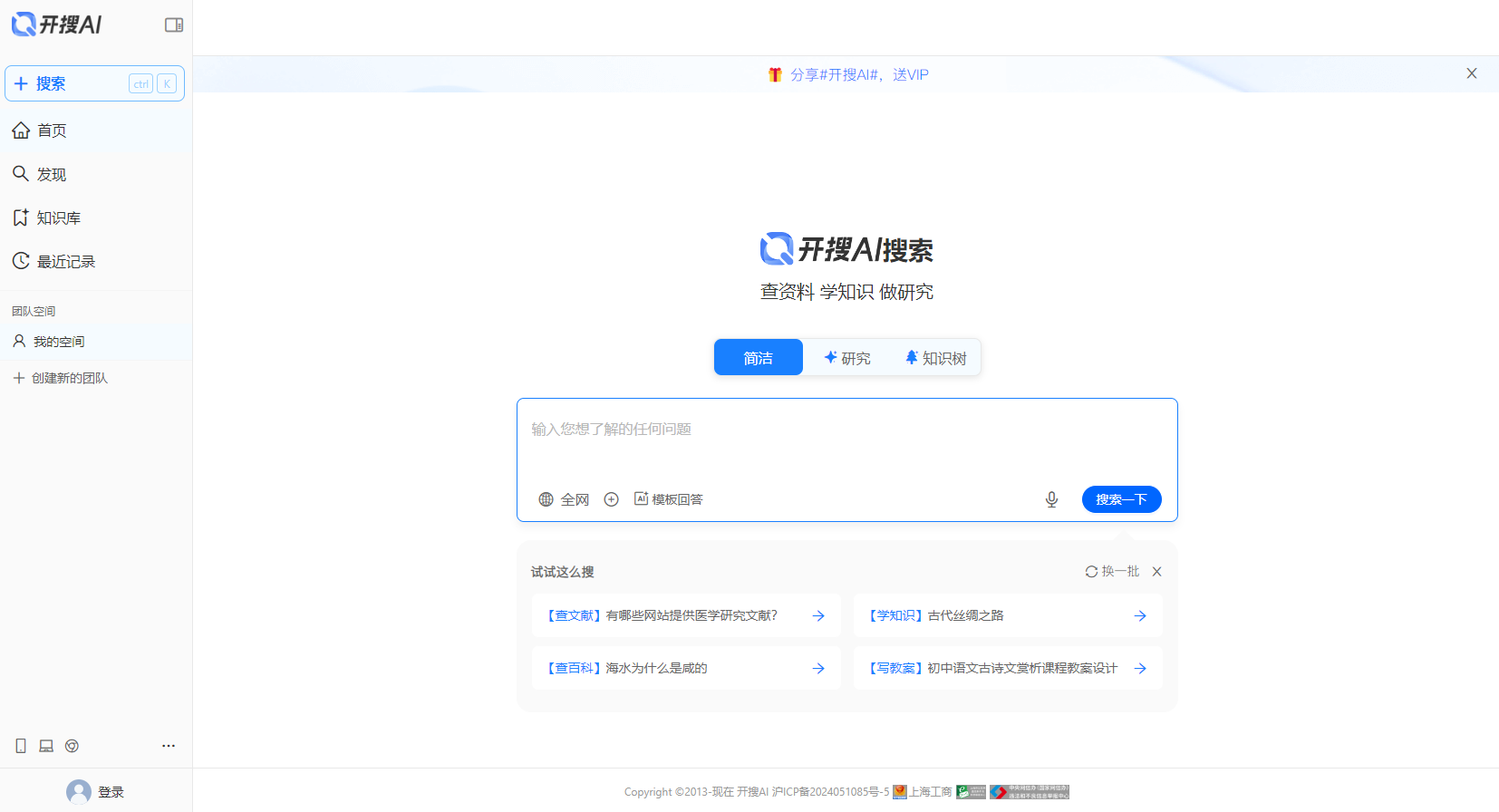1499x812 pixels.
Task: Open 知识库 in the sidebar
Action: 95,217
